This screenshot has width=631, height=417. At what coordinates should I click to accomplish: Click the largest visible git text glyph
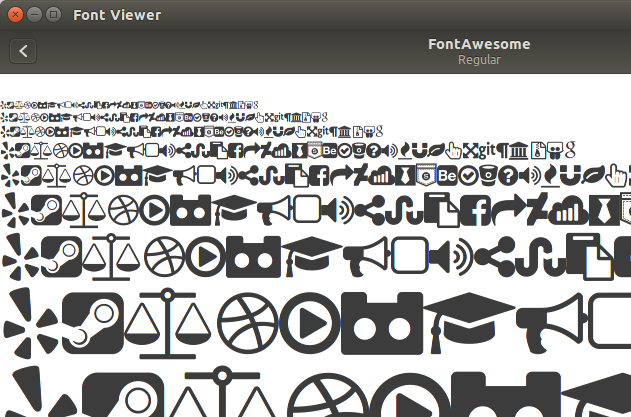pyautogui.click(x=486, y=151)
